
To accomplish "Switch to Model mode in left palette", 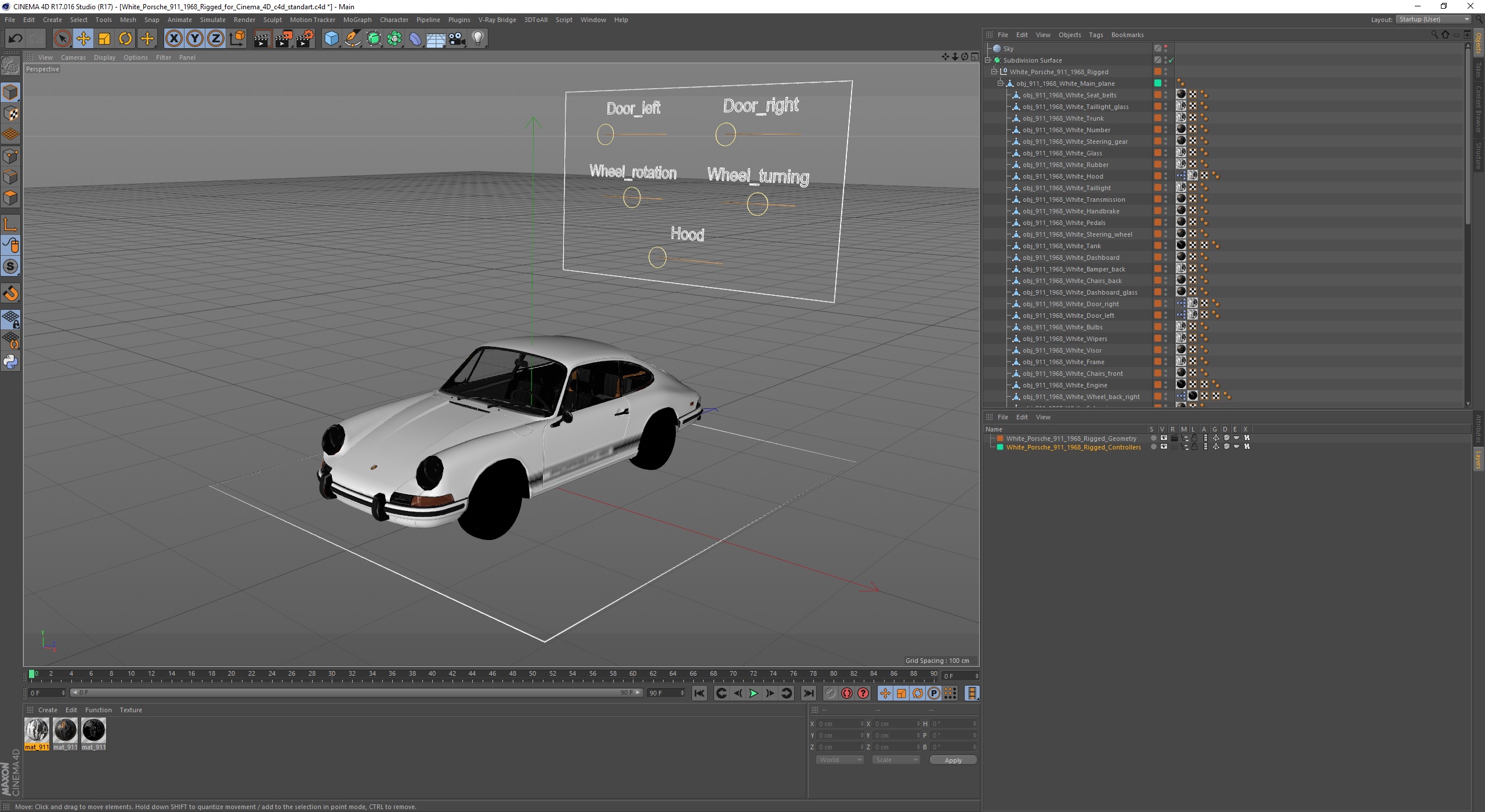I will [x=11, y=93].
